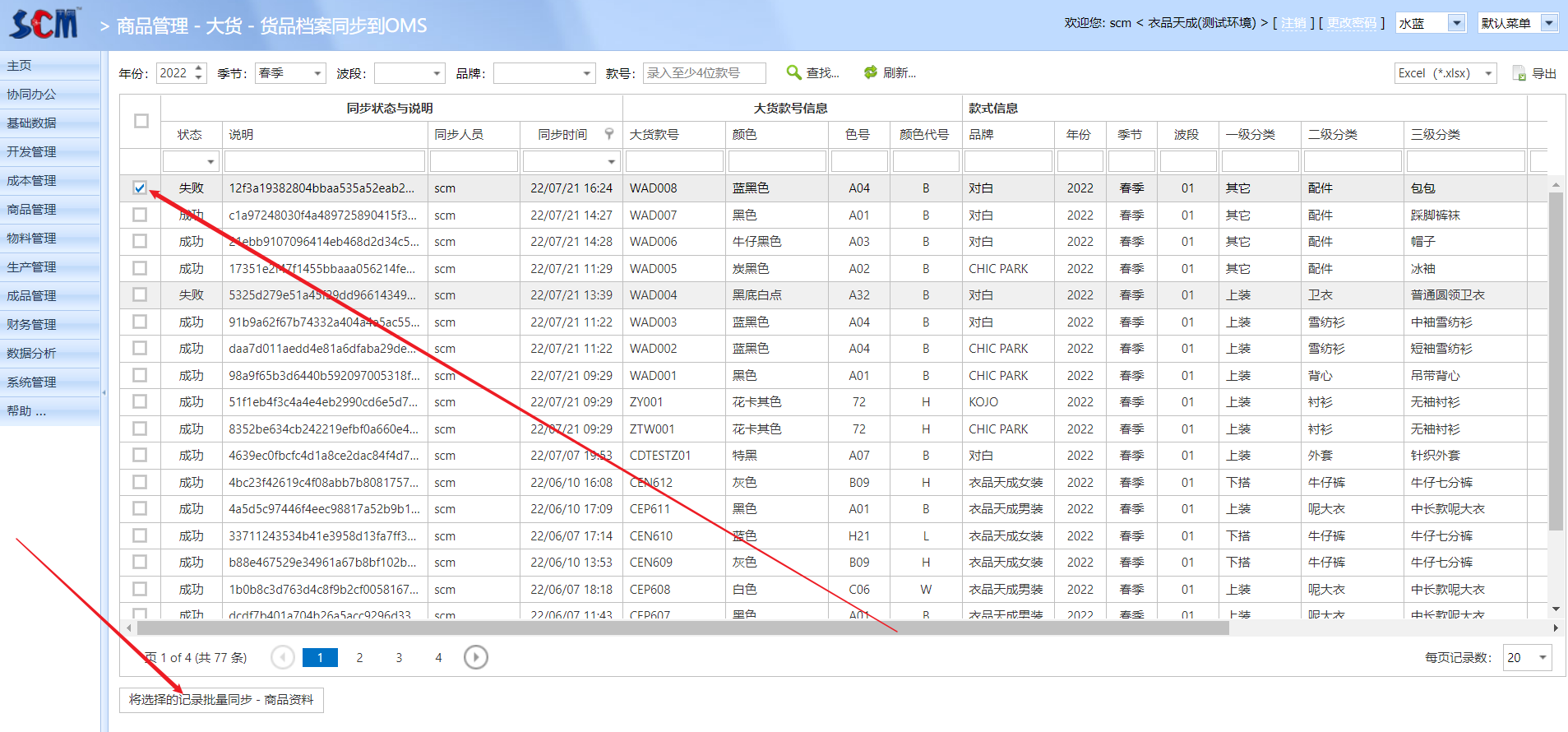
Task: Uncheck the WAD008 row checkbox
Action: 140,188
